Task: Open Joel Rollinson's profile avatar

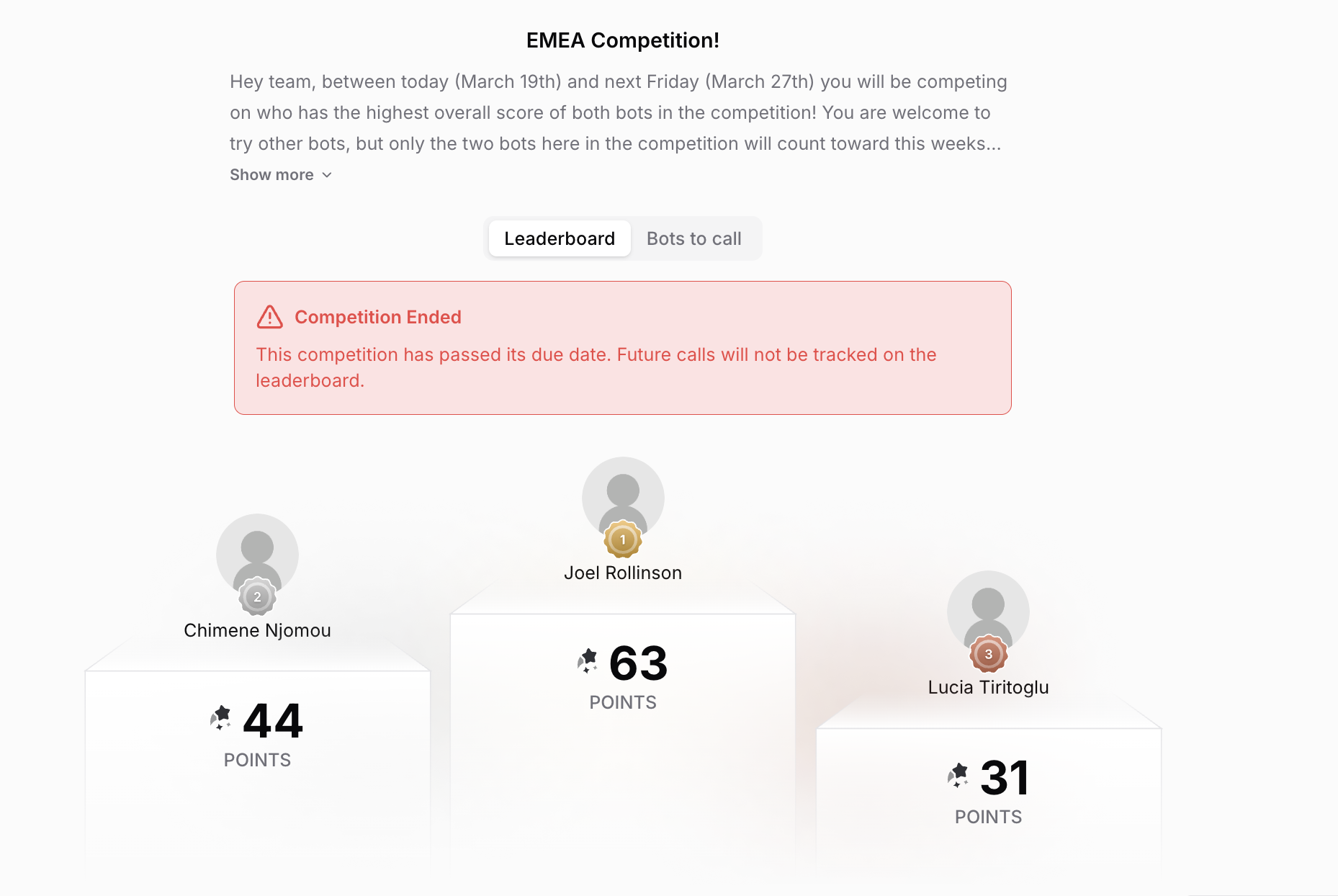Action: pos(623,497)
